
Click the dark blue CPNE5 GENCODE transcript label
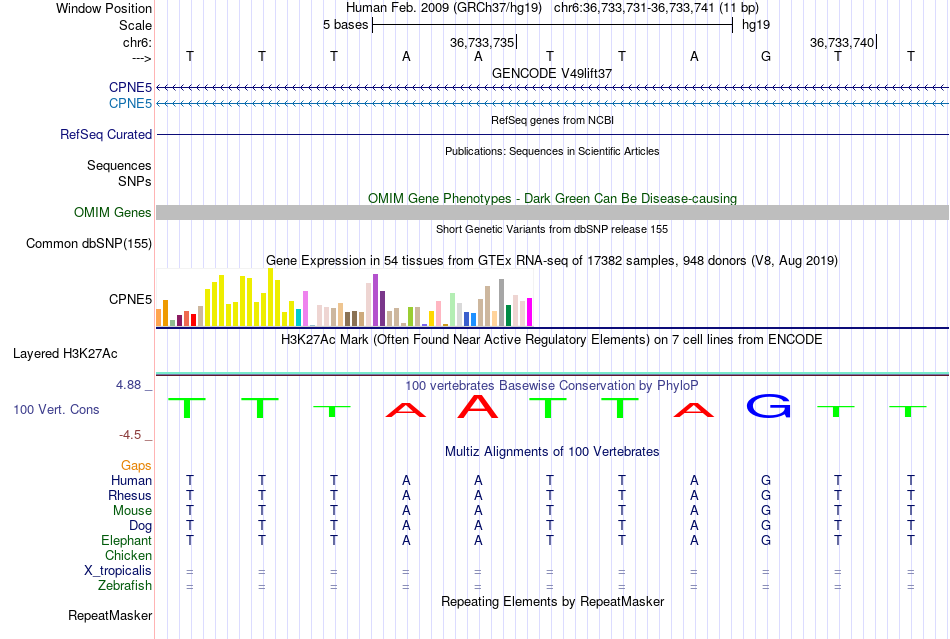pos(130,87)
